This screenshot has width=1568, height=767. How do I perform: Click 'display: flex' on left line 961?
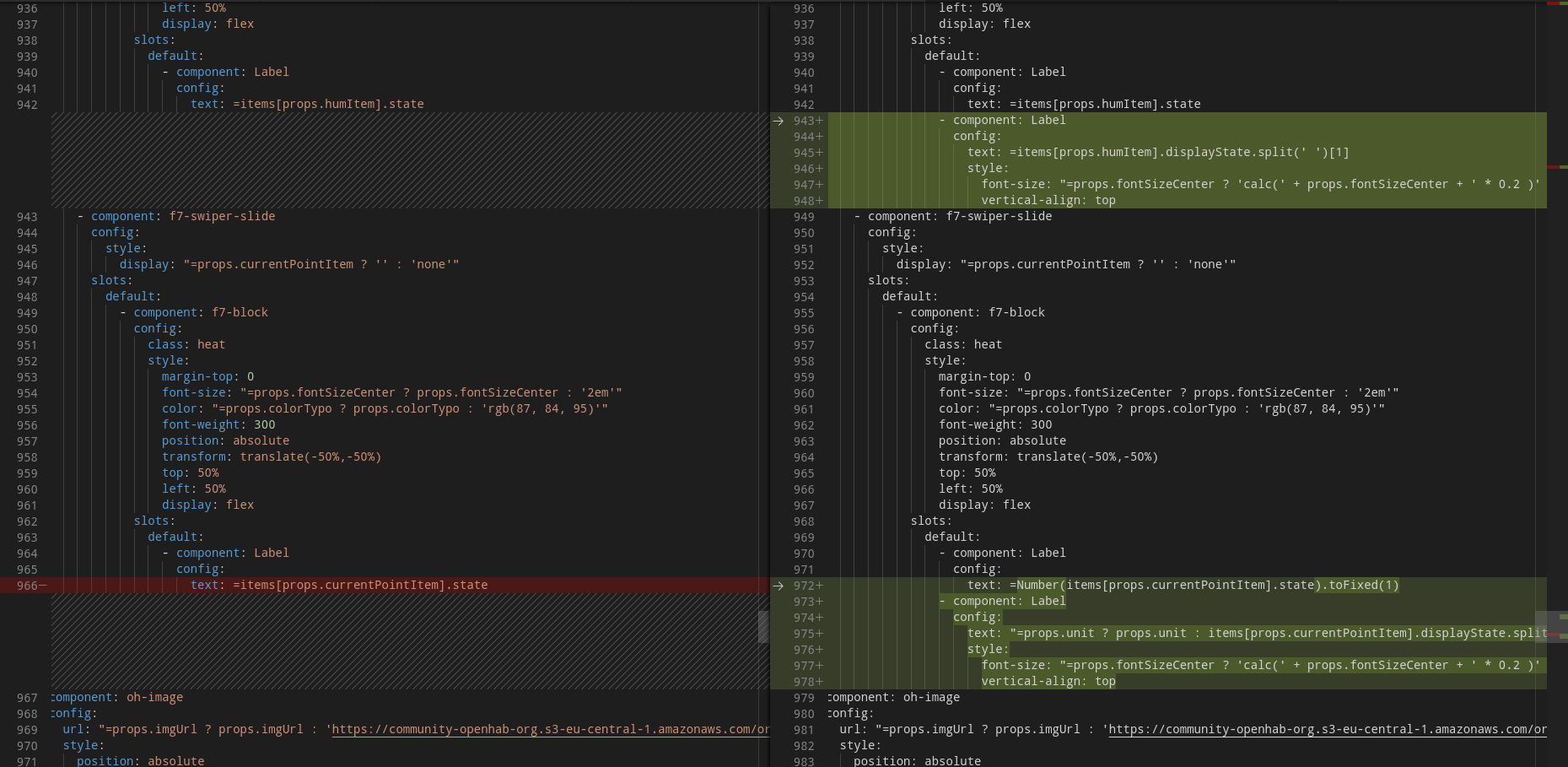208,505
